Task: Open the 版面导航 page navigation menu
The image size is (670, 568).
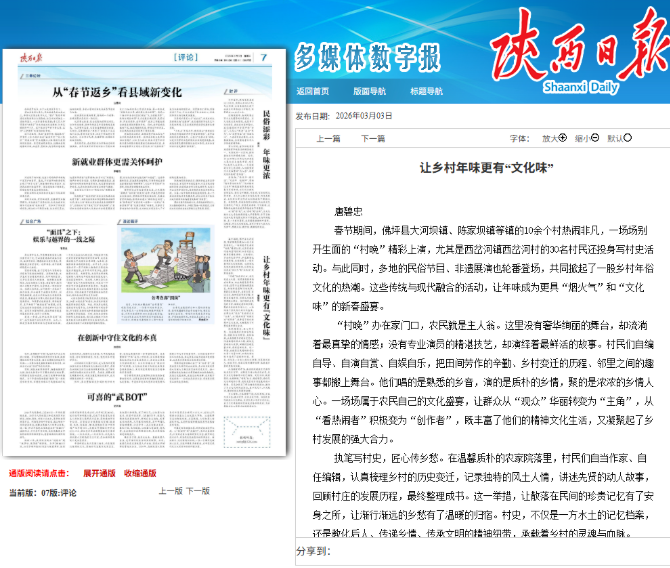Action: (369, 91)
